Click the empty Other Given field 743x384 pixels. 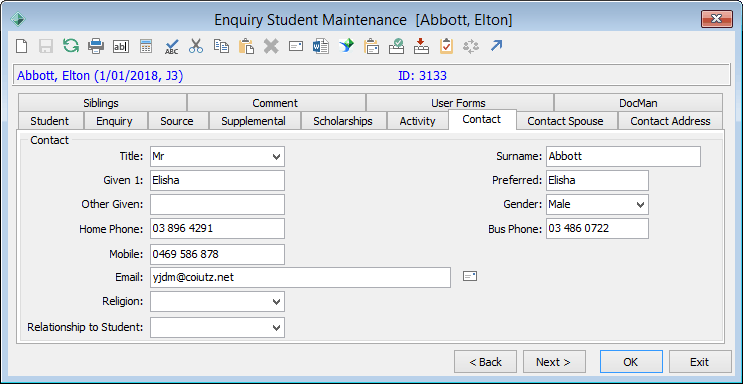pyautogui.click(x=217, y=204)
